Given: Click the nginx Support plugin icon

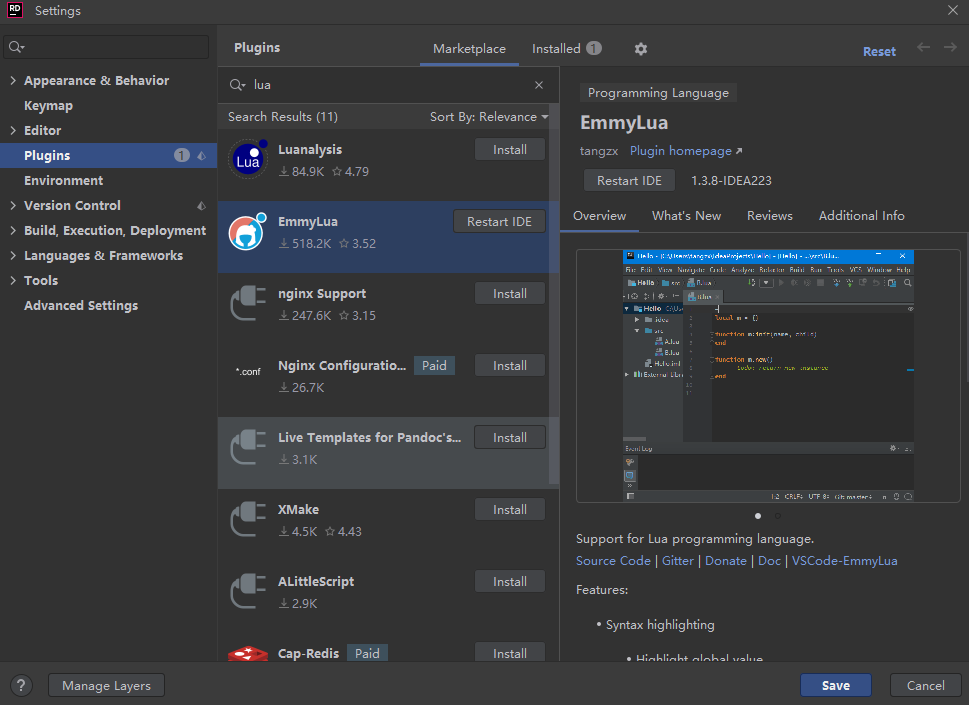Looking at the screenshot, I should [x=248, y=304].
